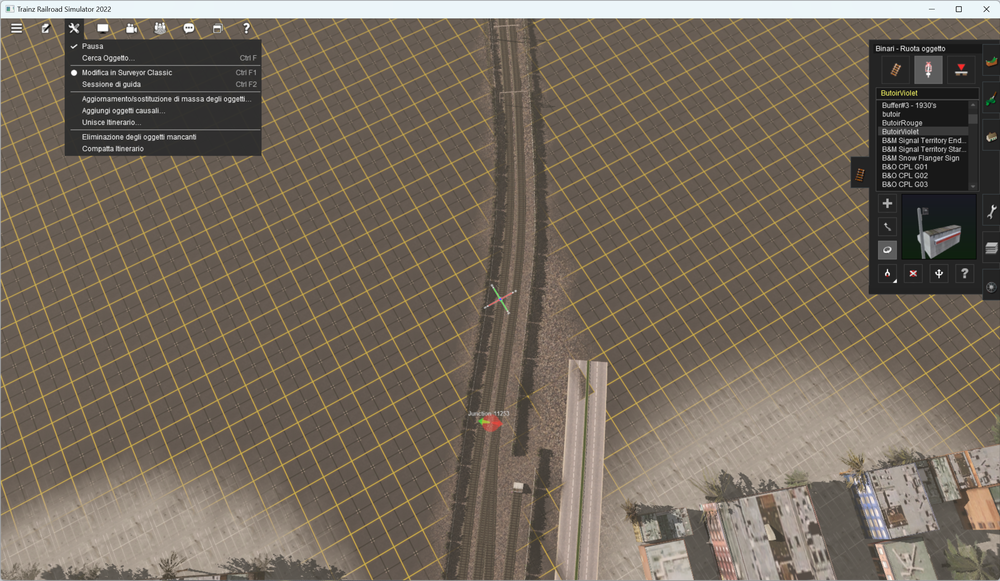
Task: Select butoir in object list
Action: click(923, 114)
